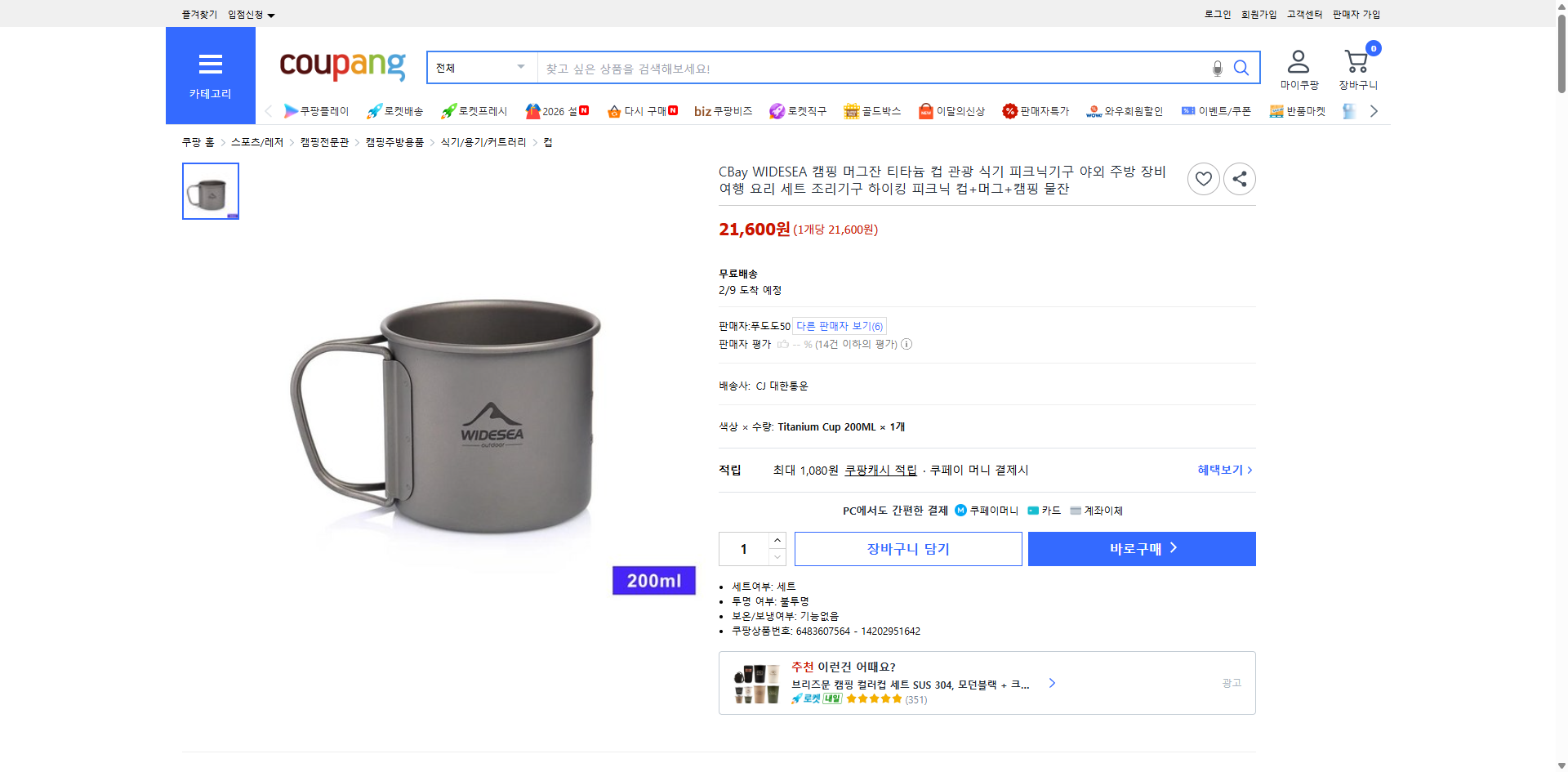The height and width of the screenshot is (772, 1568).
Task: Open the 전체 search category dropdown
Action: (x=480, y=68)
